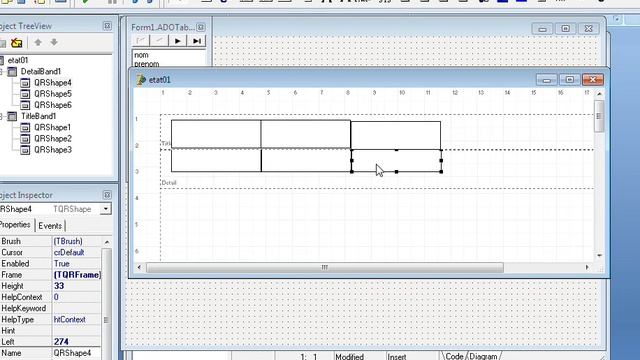The height and width of the screenshot is (360, 640).
Task: Close the Form1 designer window behind
Action: tap(589, 29)
